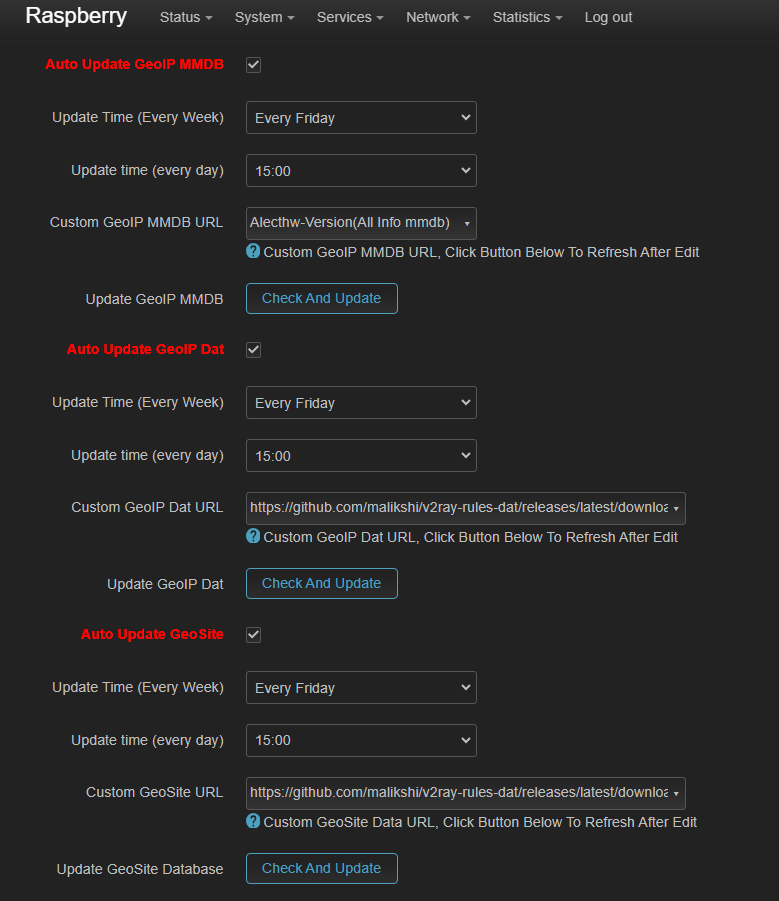Click Log out in the navigation bar

608,17
